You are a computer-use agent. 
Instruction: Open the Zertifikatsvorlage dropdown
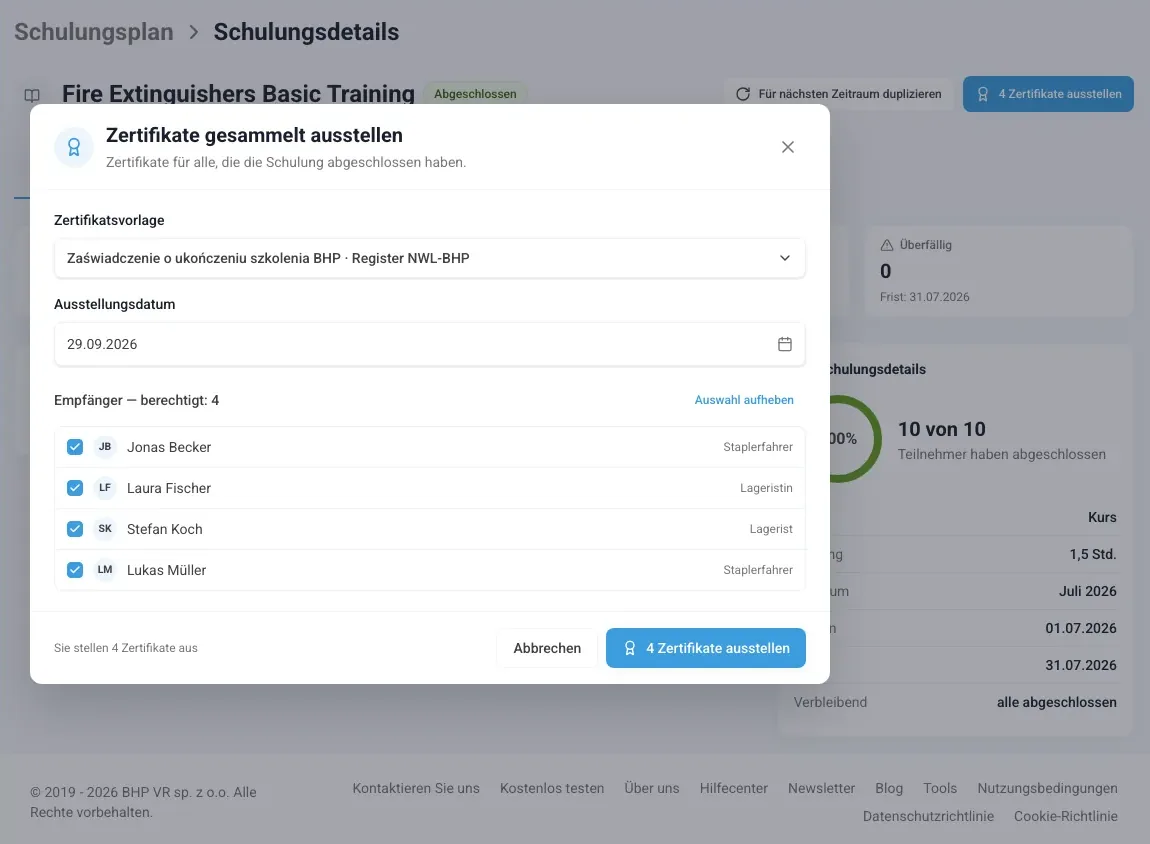pyautogui.click(x=430, y=258)
